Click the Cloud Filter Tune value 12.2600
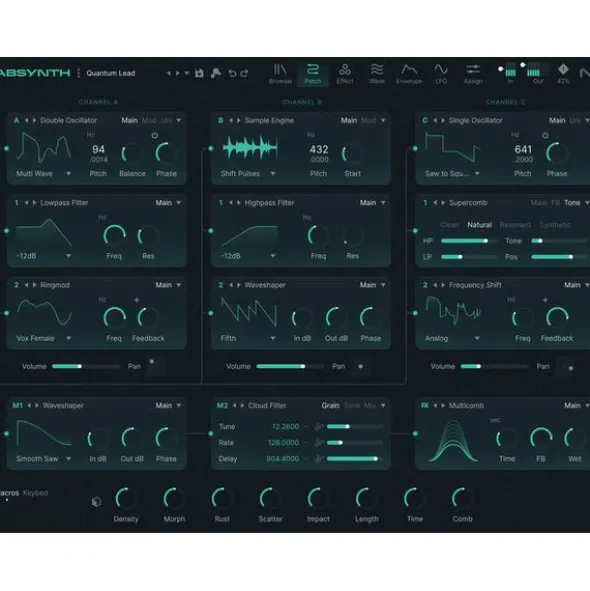590x591 pixels. pos(285,426)
